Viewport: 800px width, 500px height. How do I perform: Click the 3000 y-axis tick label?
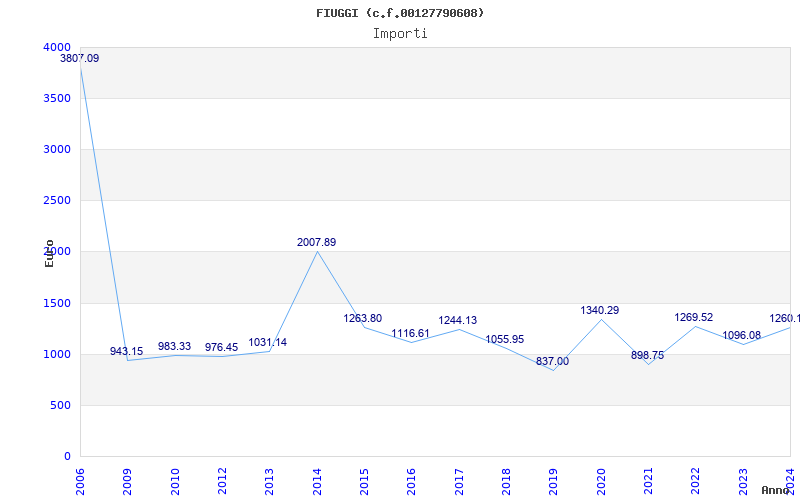pos(57,149)
